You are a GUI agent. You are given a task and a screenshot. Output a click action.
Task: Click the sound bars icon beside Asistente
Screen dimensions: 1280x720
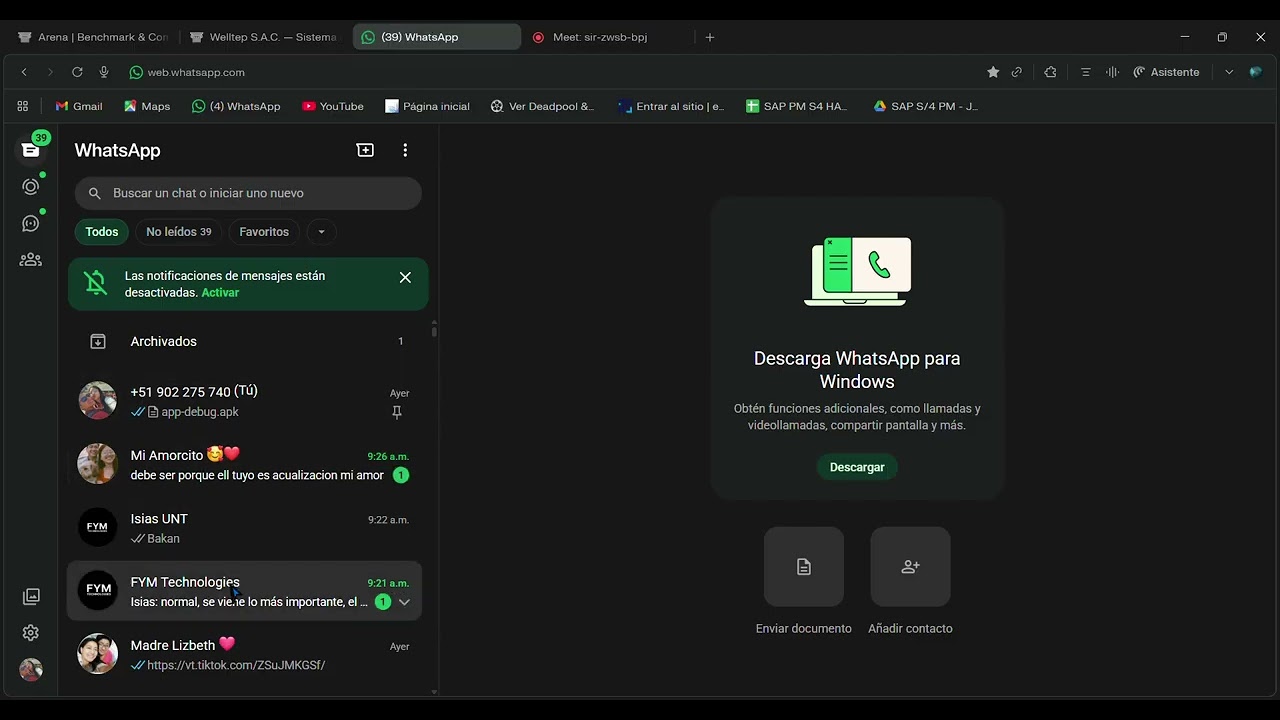point(1112,72)
